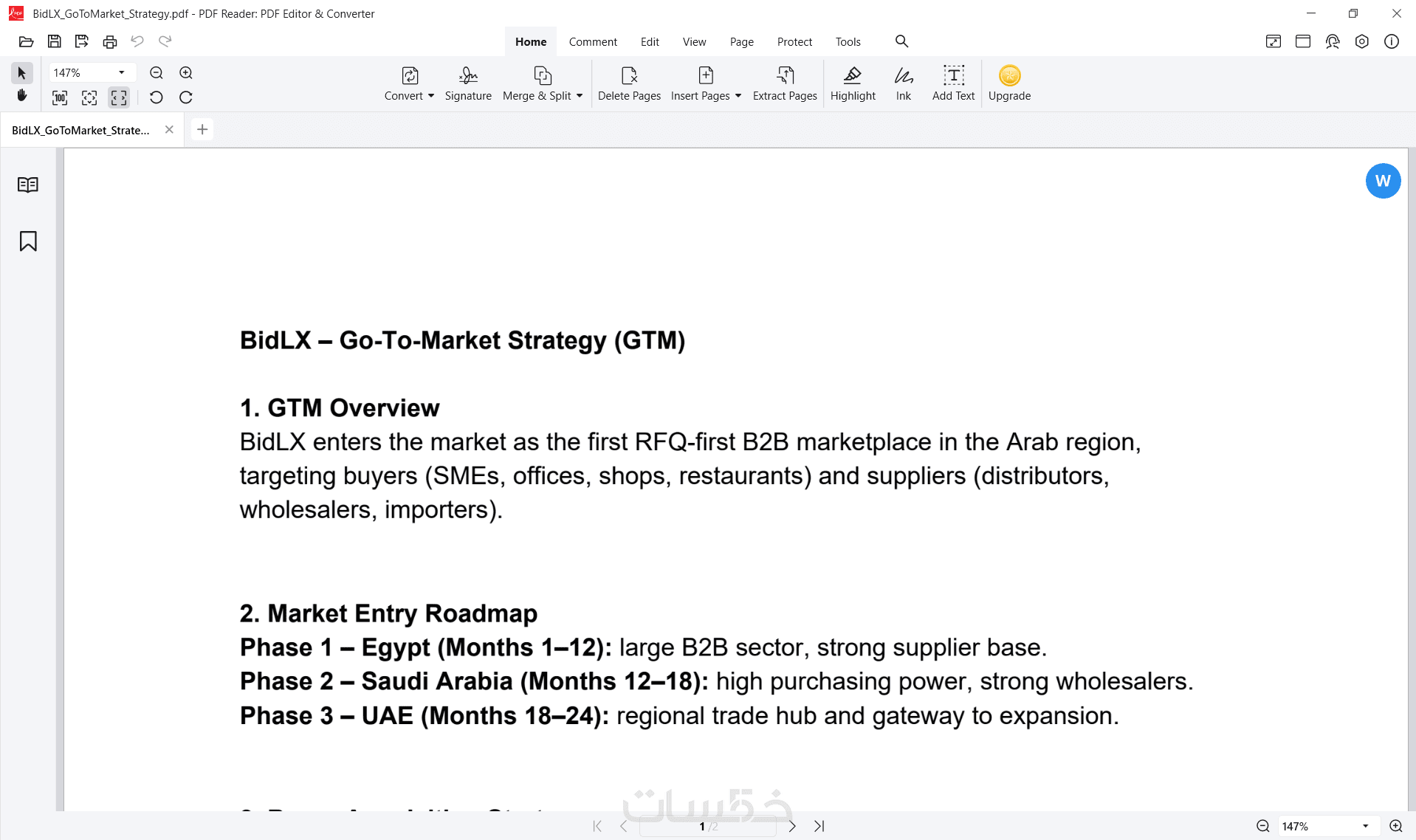Open the status bar zoom dropdown
Image resolution: width=1416 pixels, height=840 pixels.
tap(1365, 826)
